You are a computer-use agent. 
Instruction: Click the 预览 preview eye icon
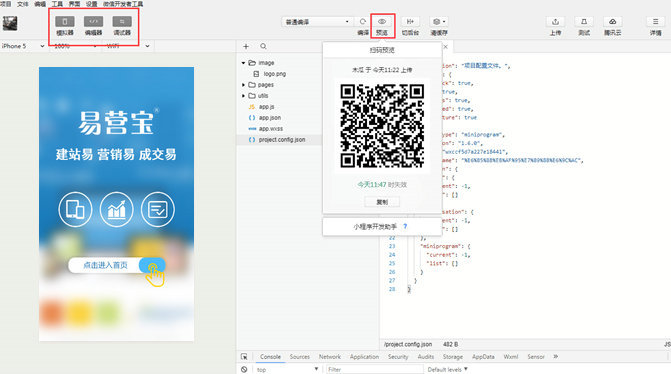point(382,21)
